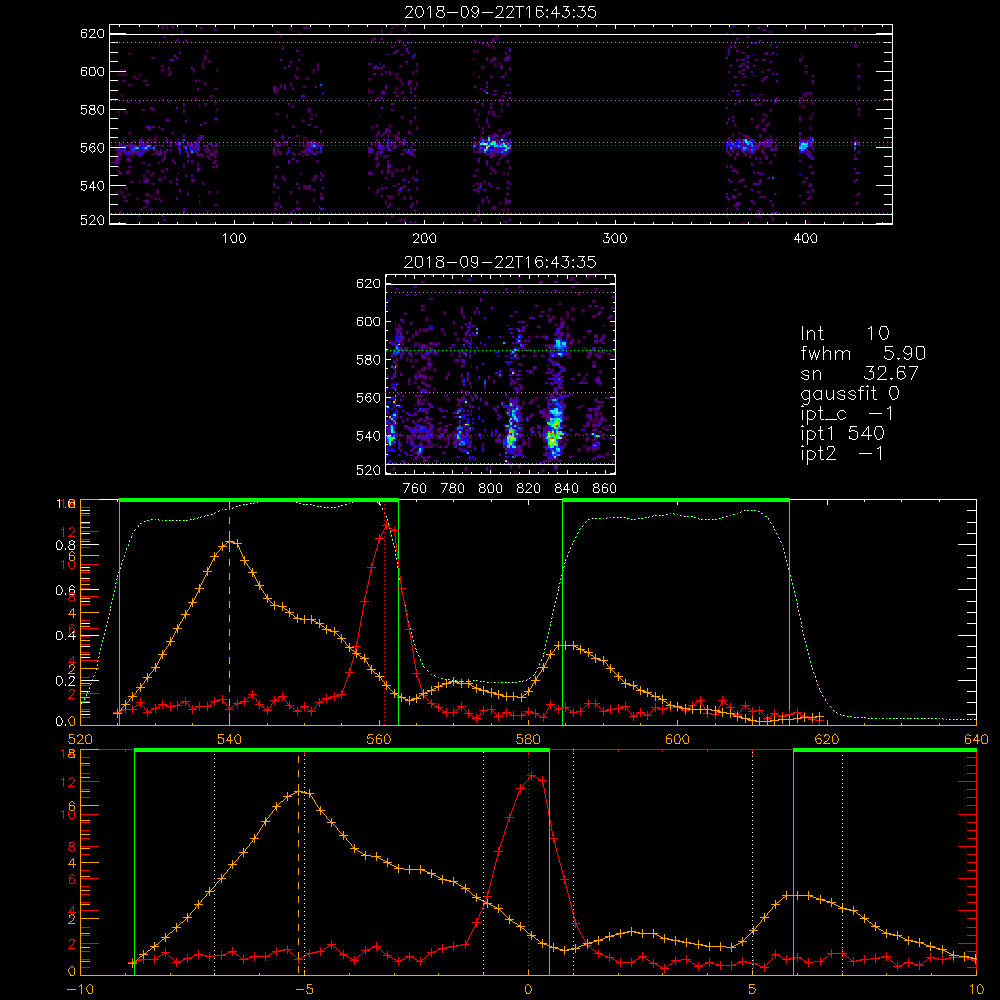Click x-axis label 840 under the middle image
The height and width of the screenshot is (1000, 1000).
[566, 489]
